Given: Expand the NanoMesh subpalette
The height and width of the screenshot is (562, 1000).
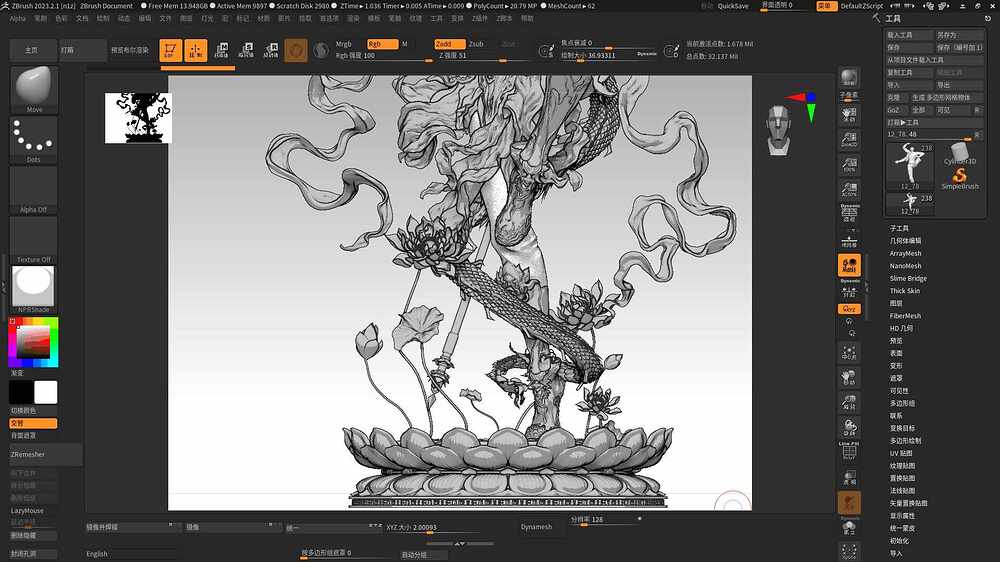Looking at the screenshot, I should coord(906,266).
